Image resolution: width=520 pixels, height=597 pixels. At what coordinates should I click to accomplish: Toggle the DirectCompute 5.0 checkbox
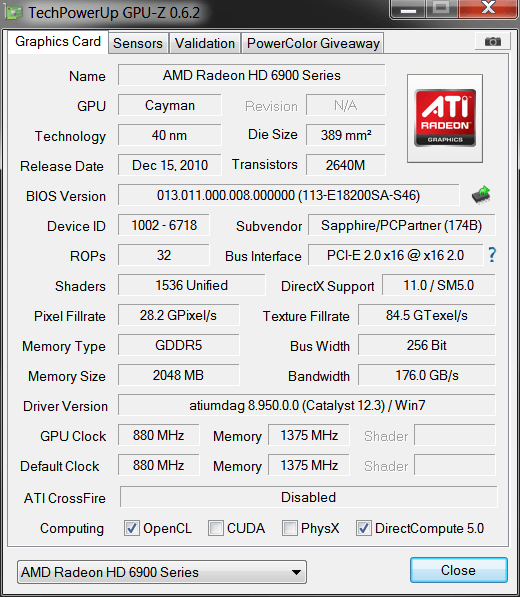(364, 528)
